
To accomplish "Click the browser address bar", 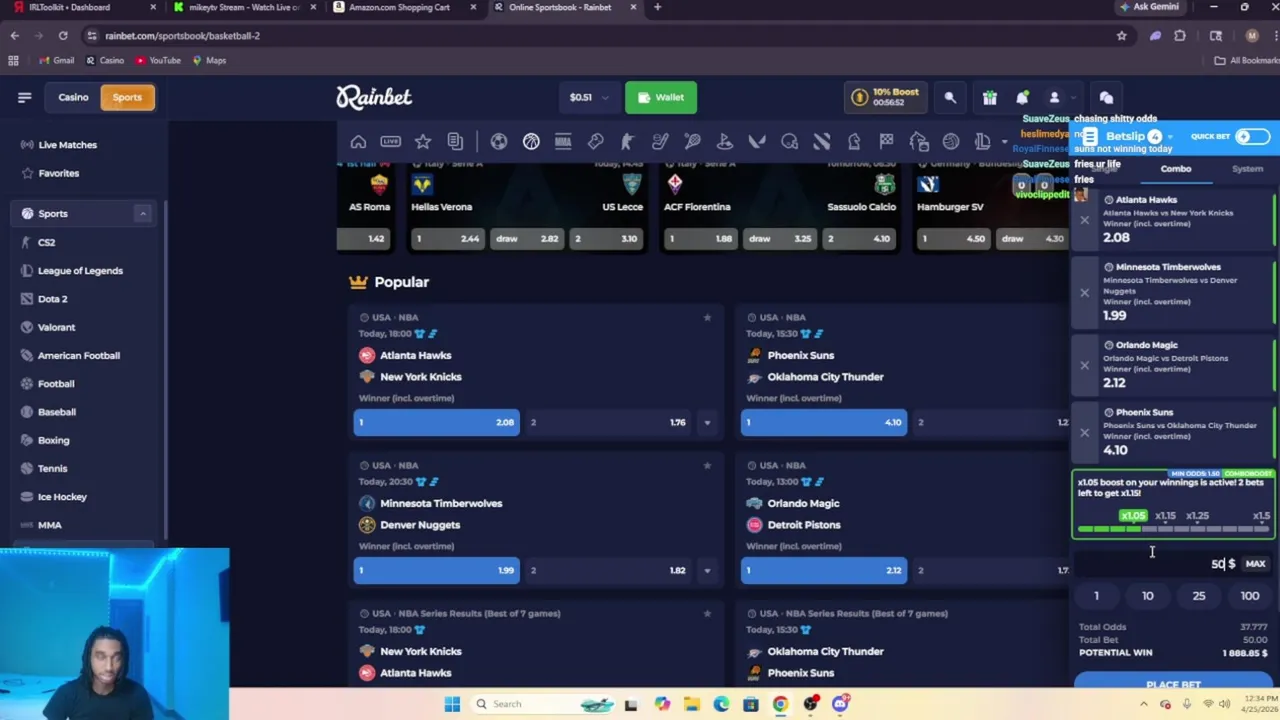I will (x=600, y=35).
